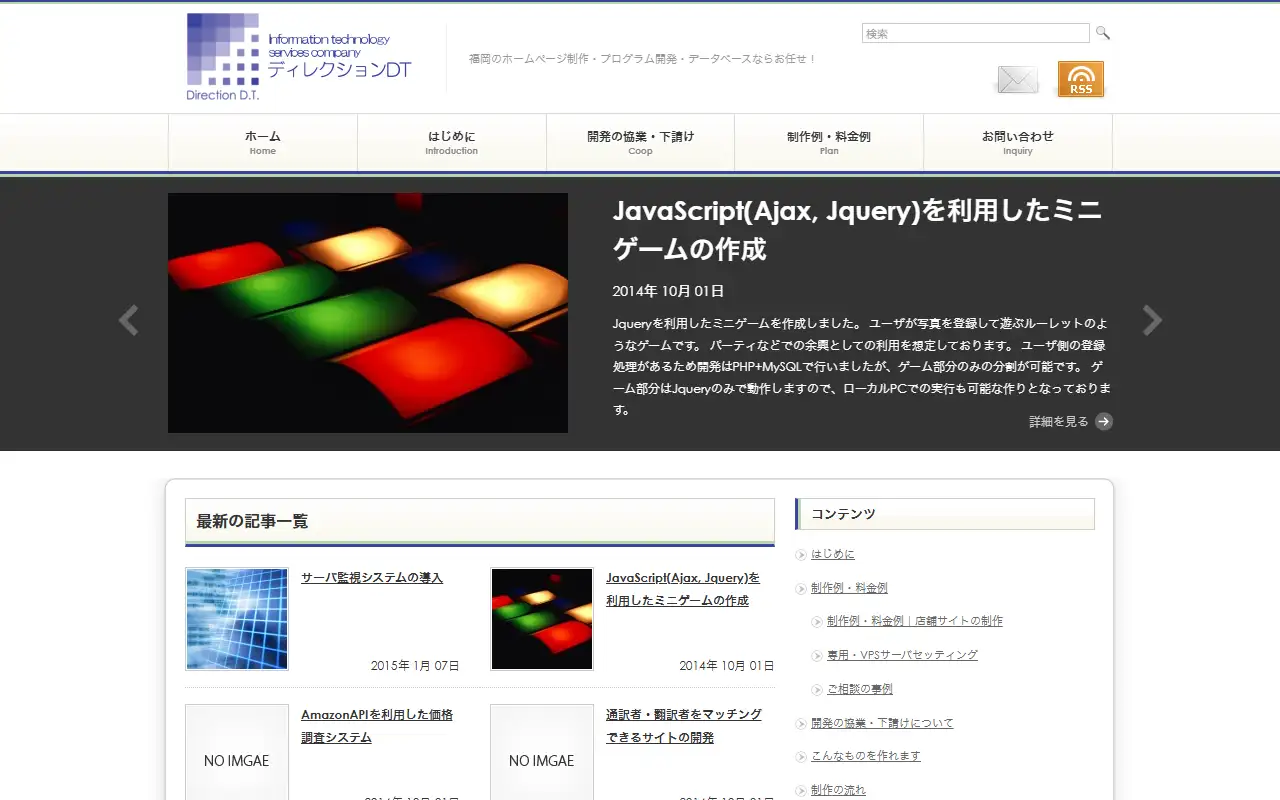Open sidebar link 制作の流れ

pos(838,790)
